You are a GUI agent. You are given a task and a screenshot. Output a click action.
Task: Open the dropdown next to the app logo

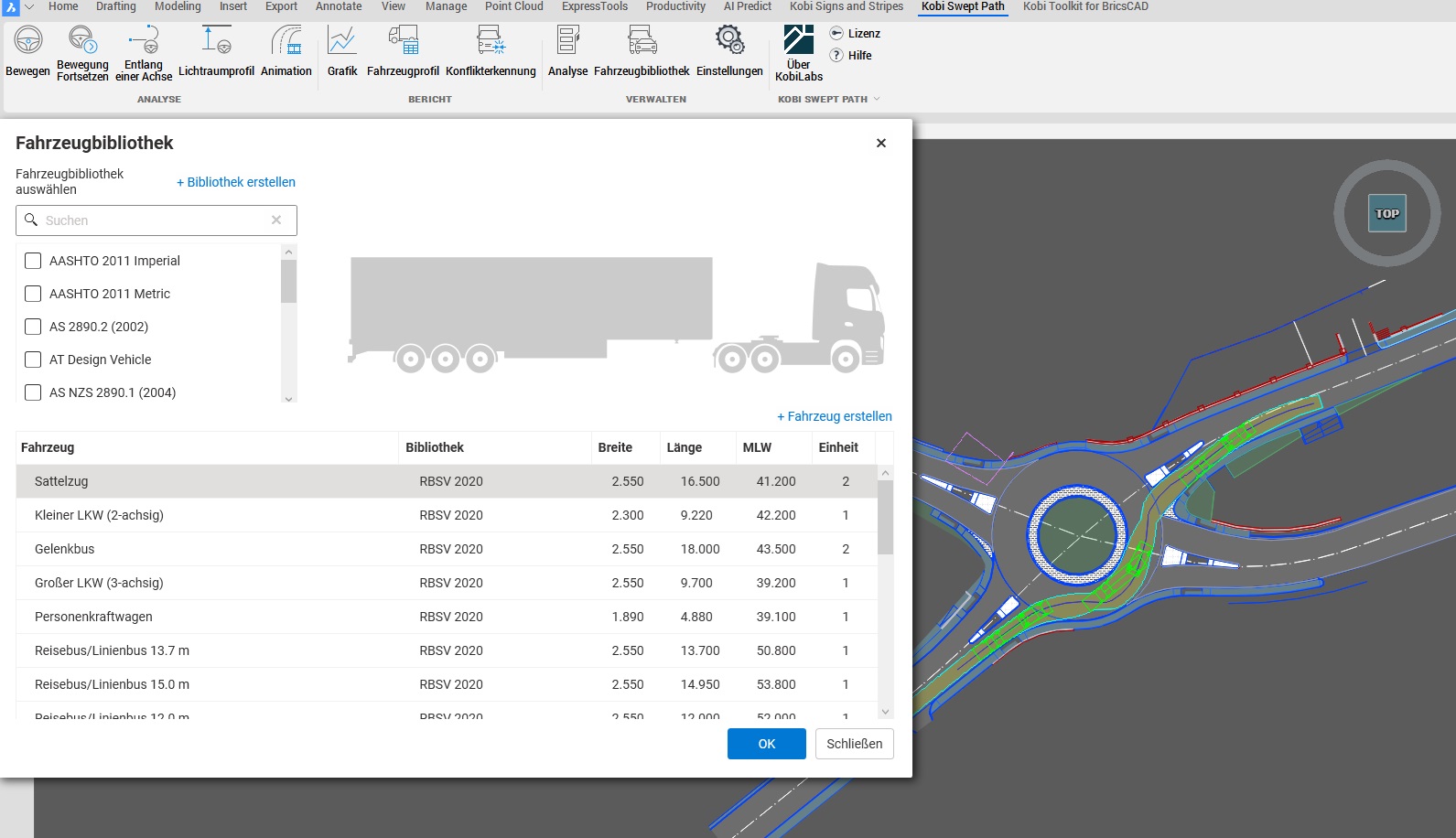(x=29, y=7)
